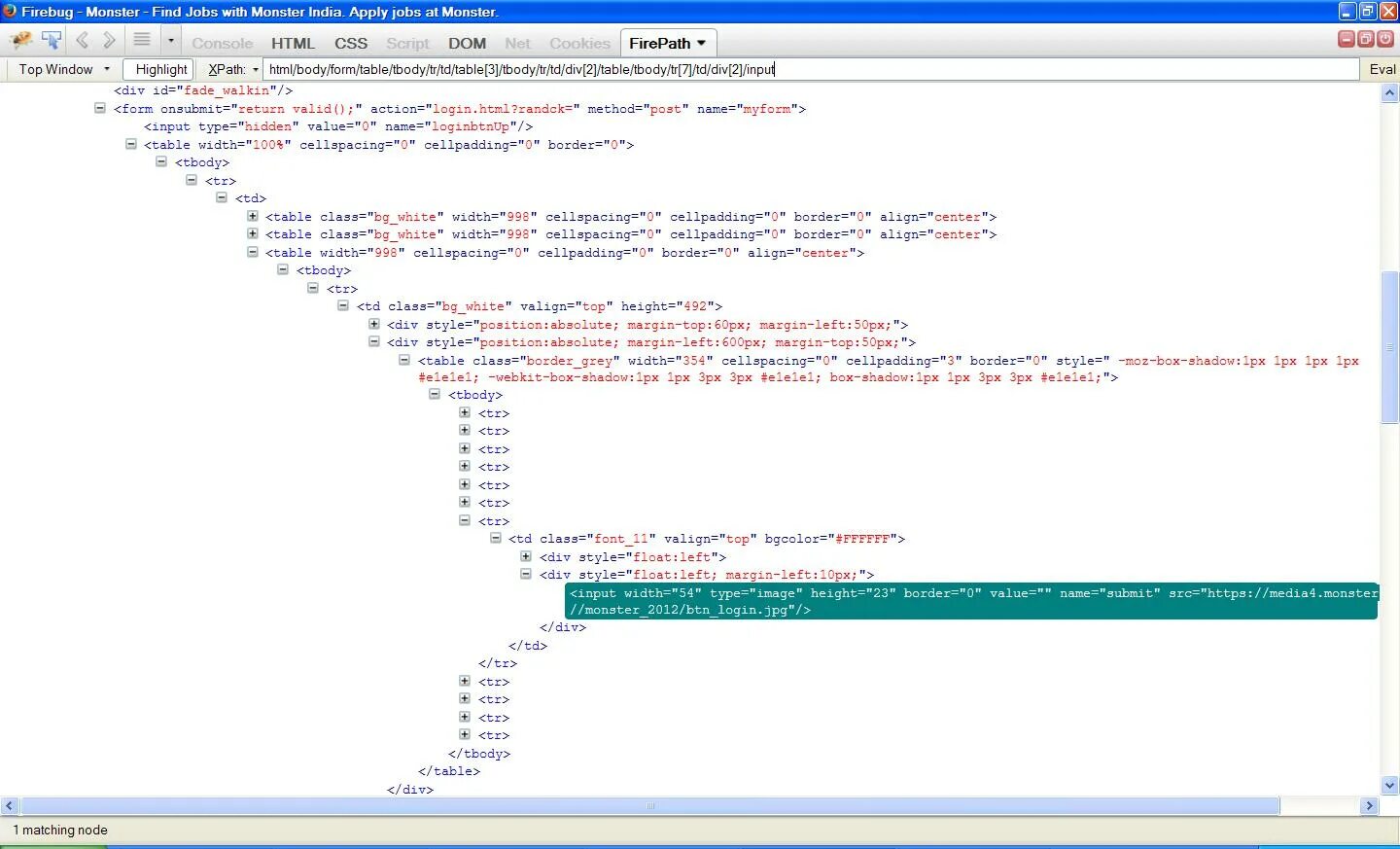Collapse the table class border_grey node
The image size is (1400, 849).
point(404,360)
